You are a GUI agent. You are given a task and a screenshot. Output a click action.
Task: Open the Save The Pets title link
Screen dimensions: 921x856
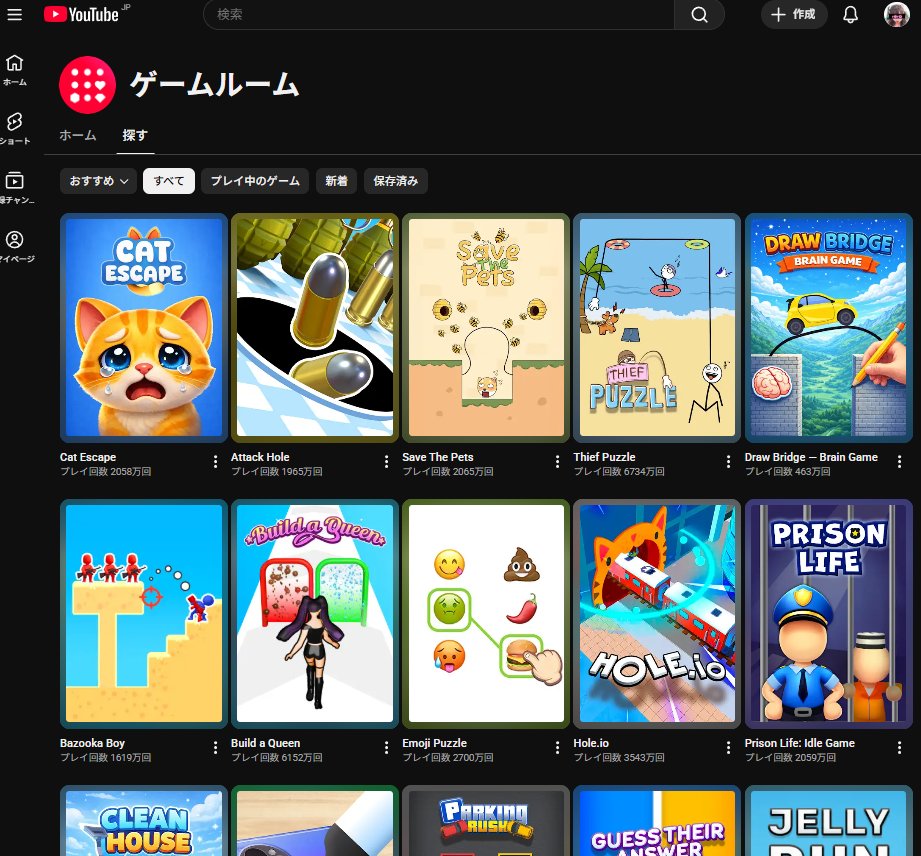point(438,456)
